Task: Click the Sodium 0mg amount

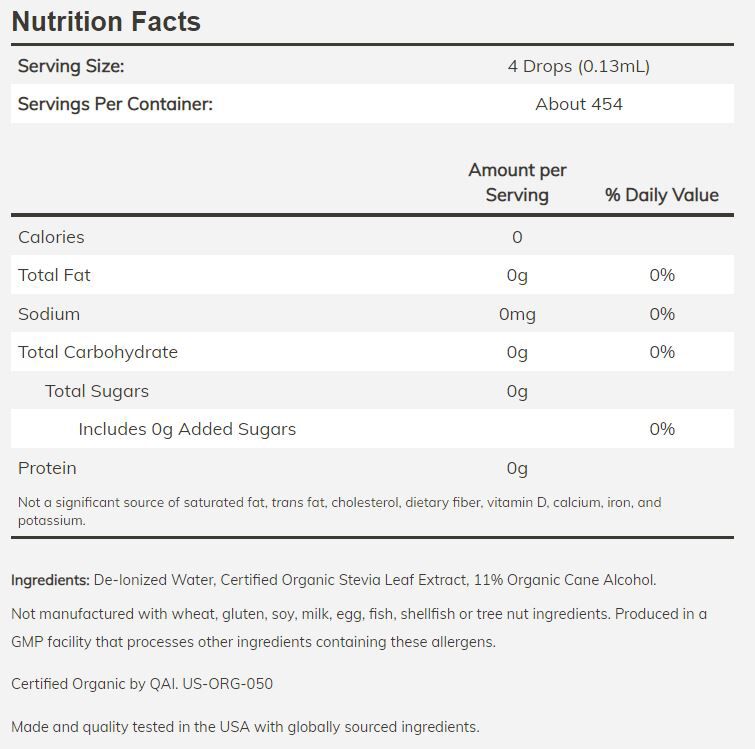Action: 517,314
